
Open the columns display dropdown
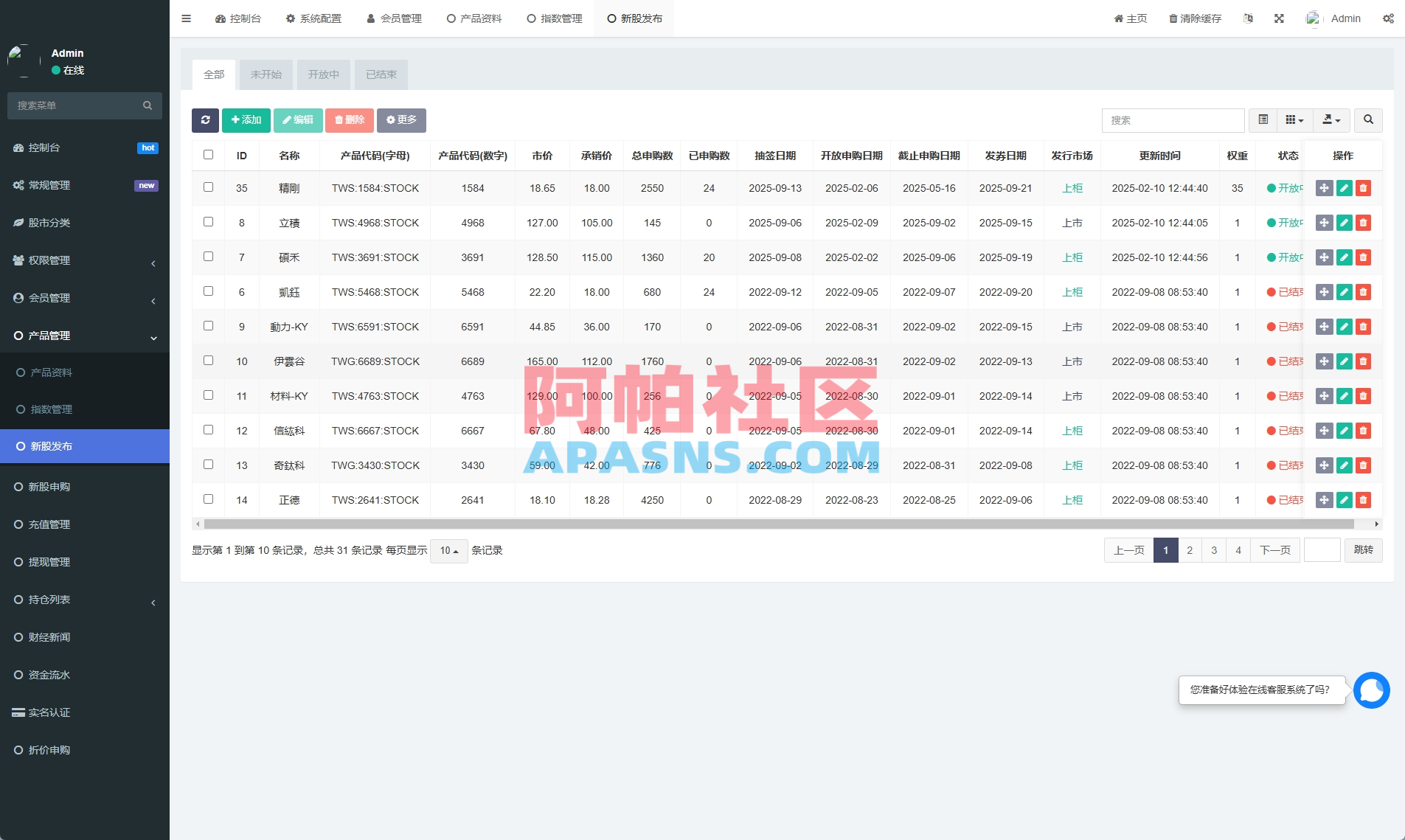point(1294,120)
